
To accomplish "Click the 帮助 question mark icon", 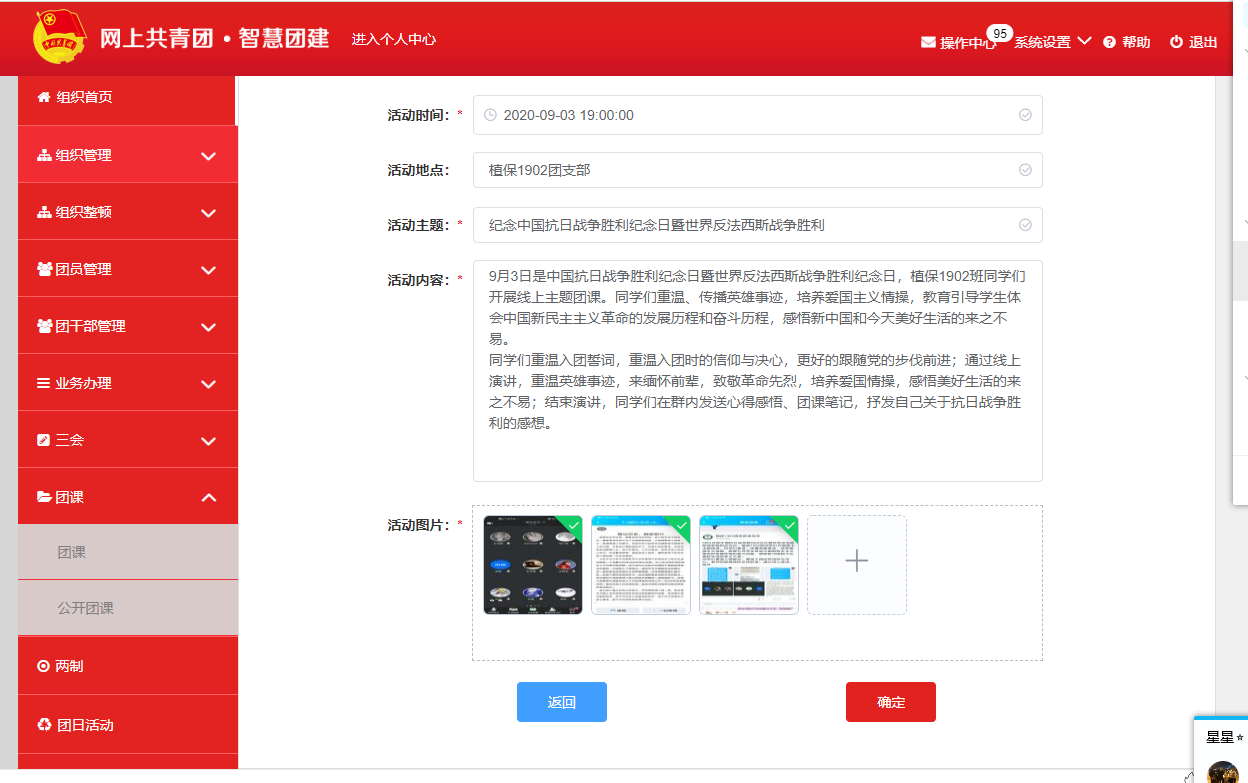I will [x=1109, y=42].
